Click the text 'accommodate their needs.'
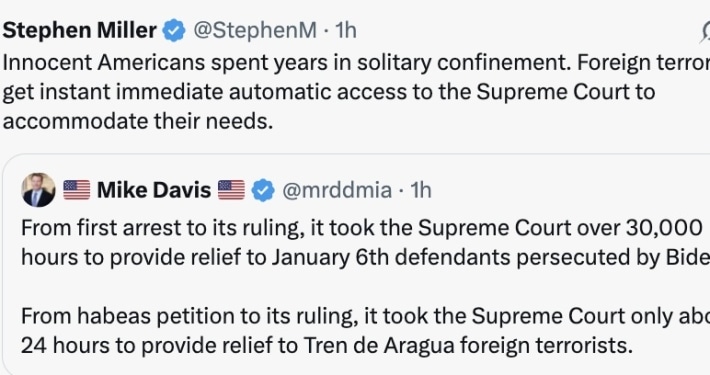The width and height of the screenshot is (710, 375). point(138,121)
